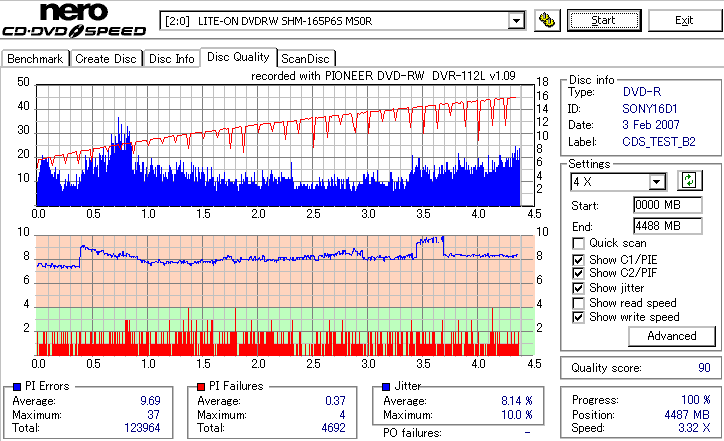Uncheck Show C2/PIF
Image resolution: width=724 pixels, height=441 pixels.
pos(578,273)
